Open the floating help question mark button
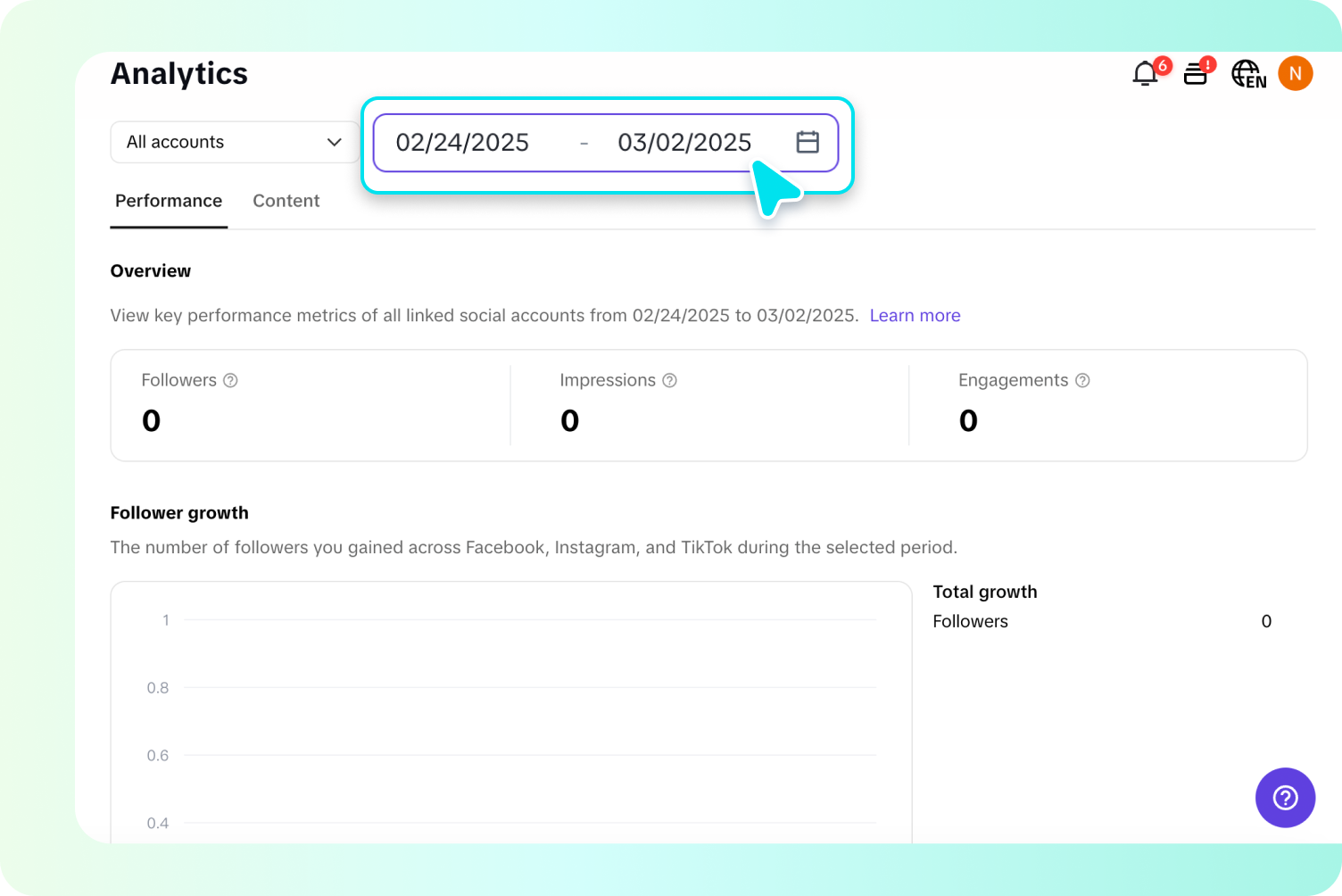Screen dimensions: 1342x896 tap(1285, 798)
